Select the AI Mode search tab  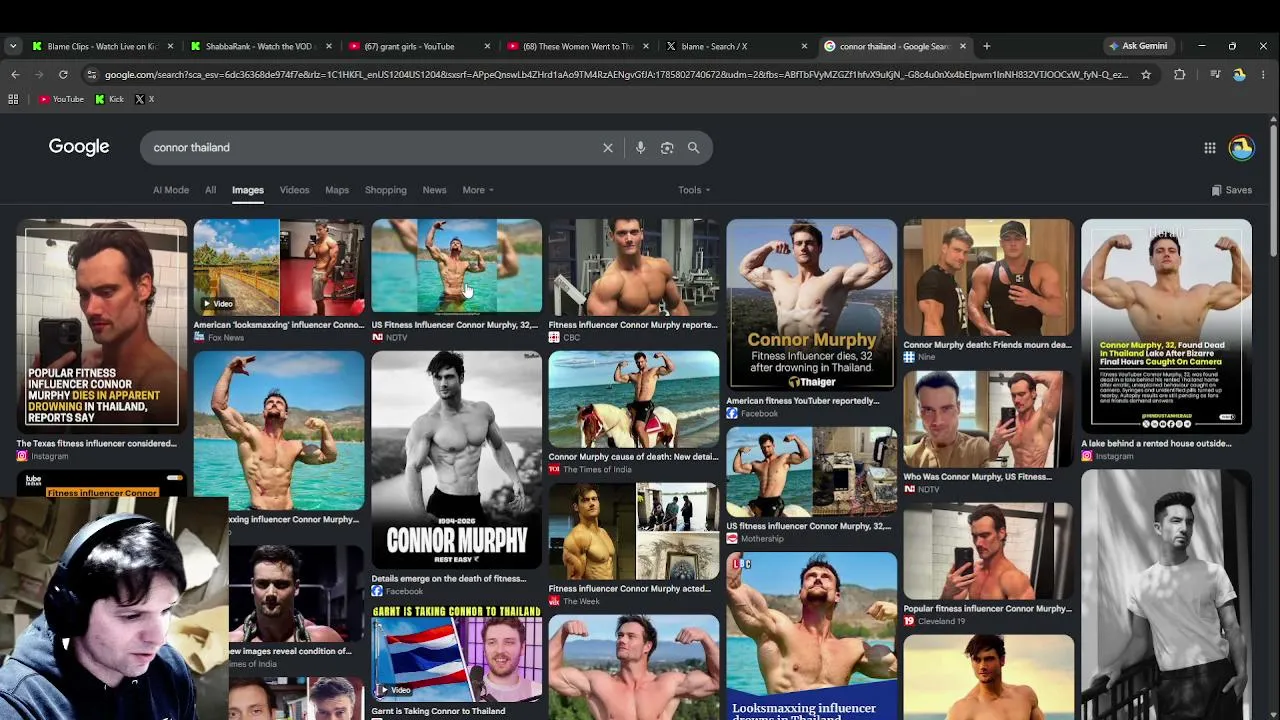click(171, 190)
